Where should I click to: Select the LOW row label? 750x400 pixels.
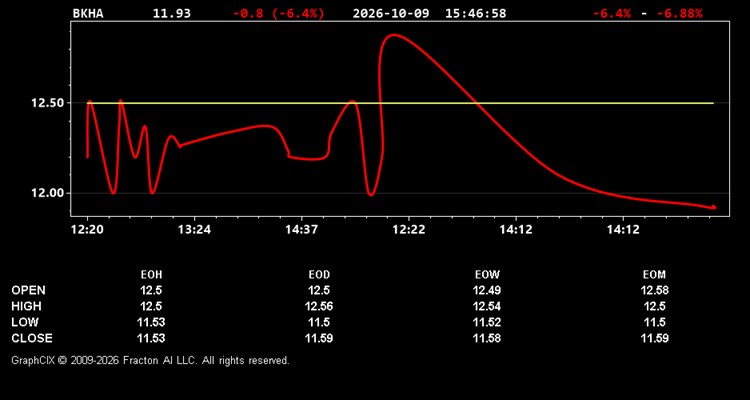pos(25,322)
